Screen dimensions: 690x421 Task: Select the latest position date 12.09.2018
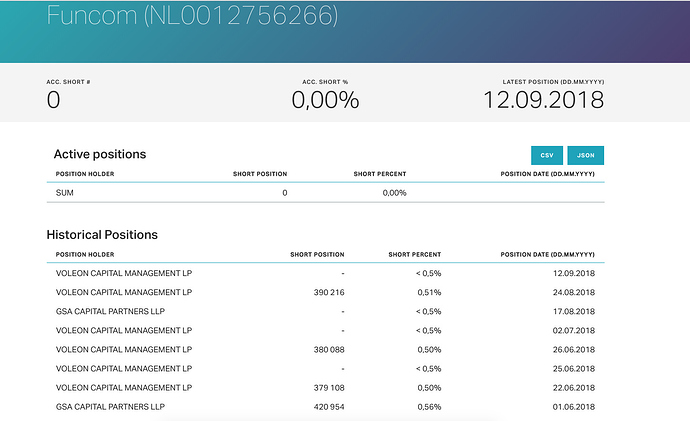pyautogui.click(x=543, y=100)
